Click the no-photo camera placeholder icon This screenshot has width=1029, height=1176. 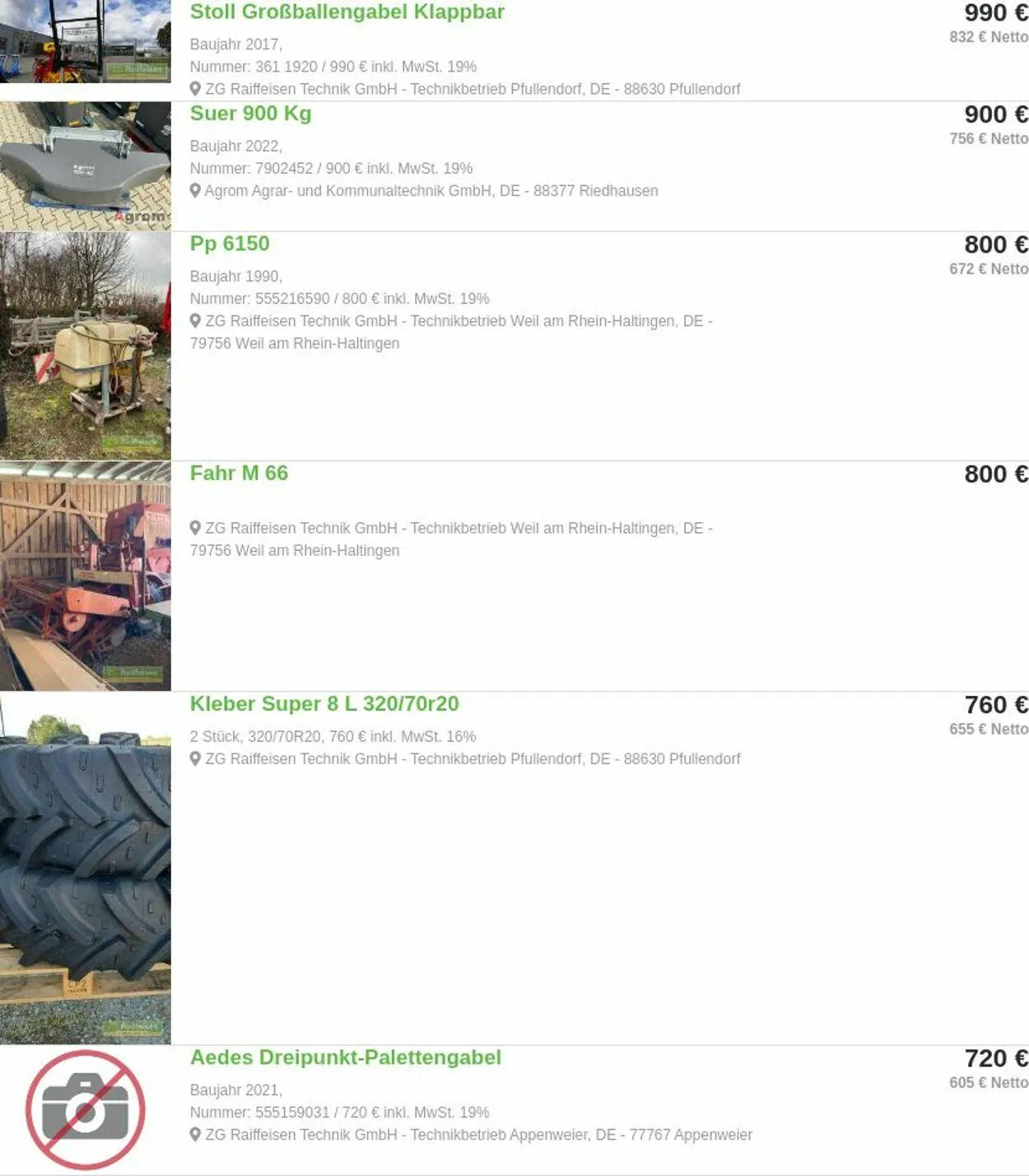point(86,1110)
